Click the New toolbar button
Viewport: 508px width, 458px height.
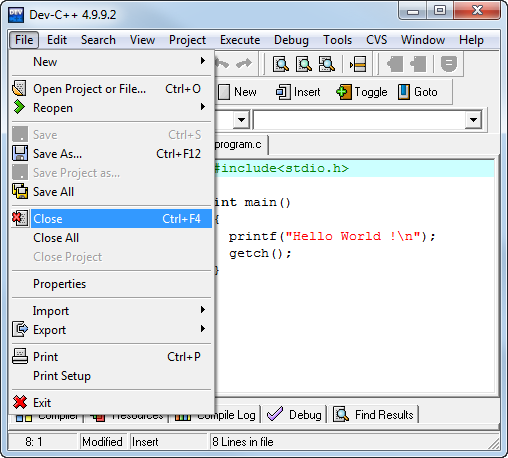pyautogui.click(x=237, y=92)
